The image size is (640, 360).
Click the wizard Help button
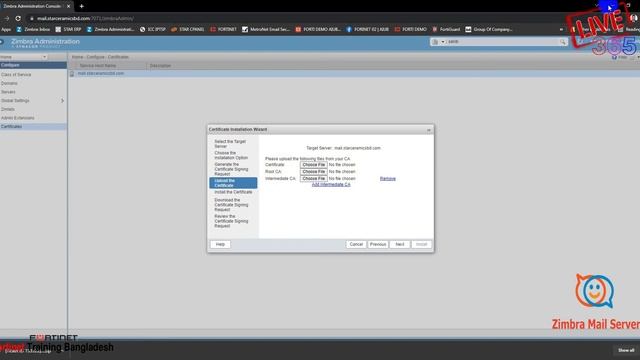pyautogui.click(x=220, y=244)
